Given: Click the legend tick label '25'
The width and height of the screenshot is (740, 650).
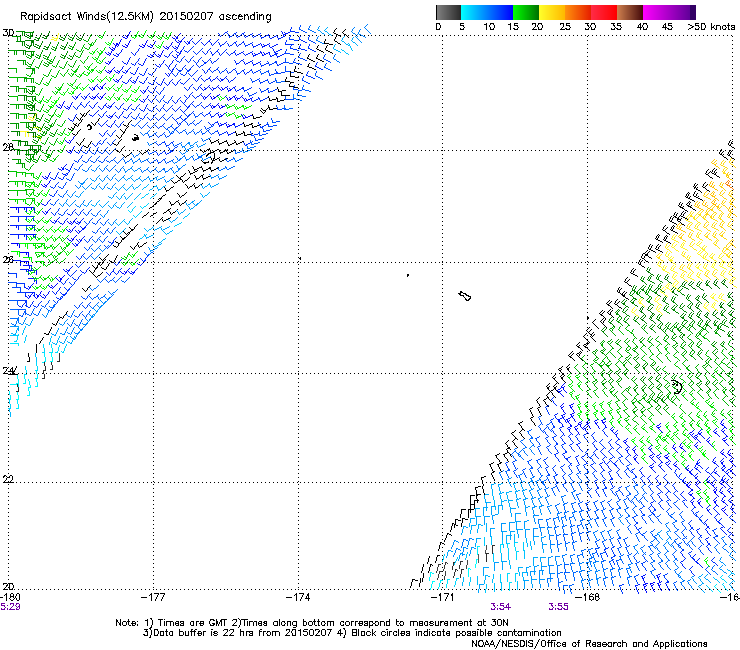Looking at the screenshot, I should tap(565, 27).
